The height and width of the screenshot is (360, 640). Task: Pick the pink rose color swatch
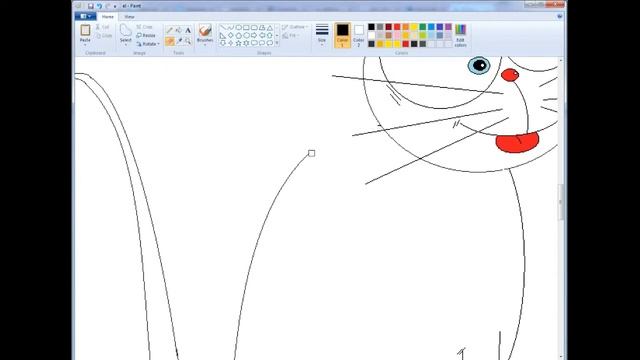(x=397, y=36)
